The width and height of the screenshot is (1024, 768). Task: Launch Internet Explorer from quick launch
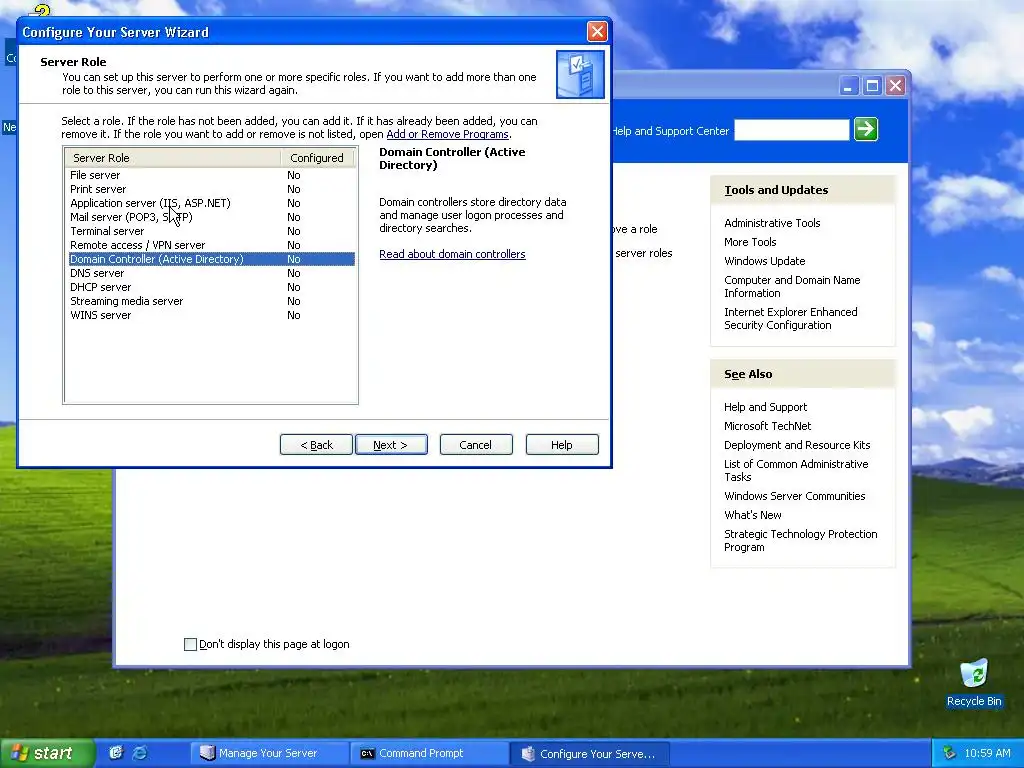(140, 753)
